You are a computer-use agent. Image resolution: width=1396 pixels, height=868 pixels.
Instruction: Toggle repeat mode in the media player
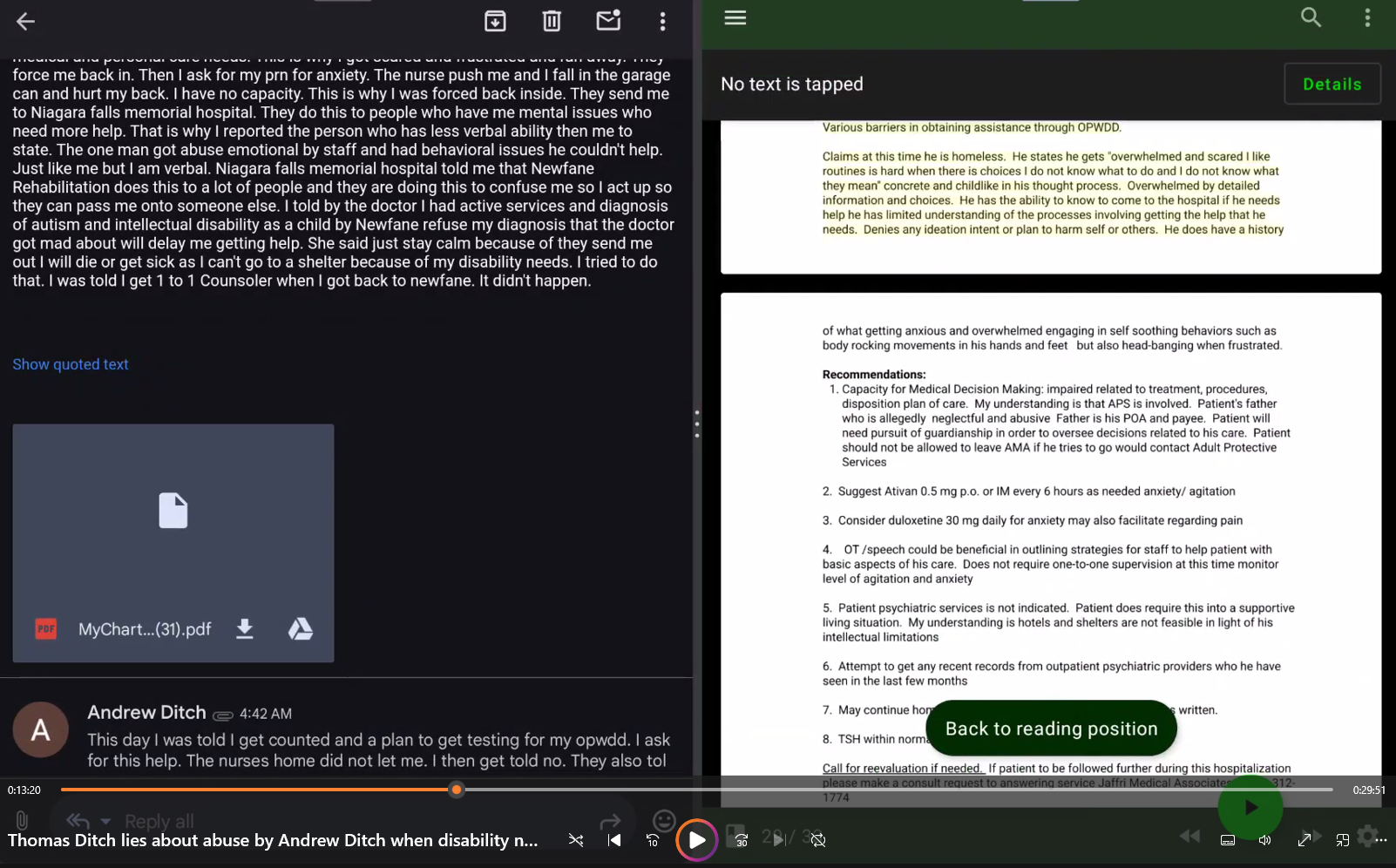tap(817, 840)
